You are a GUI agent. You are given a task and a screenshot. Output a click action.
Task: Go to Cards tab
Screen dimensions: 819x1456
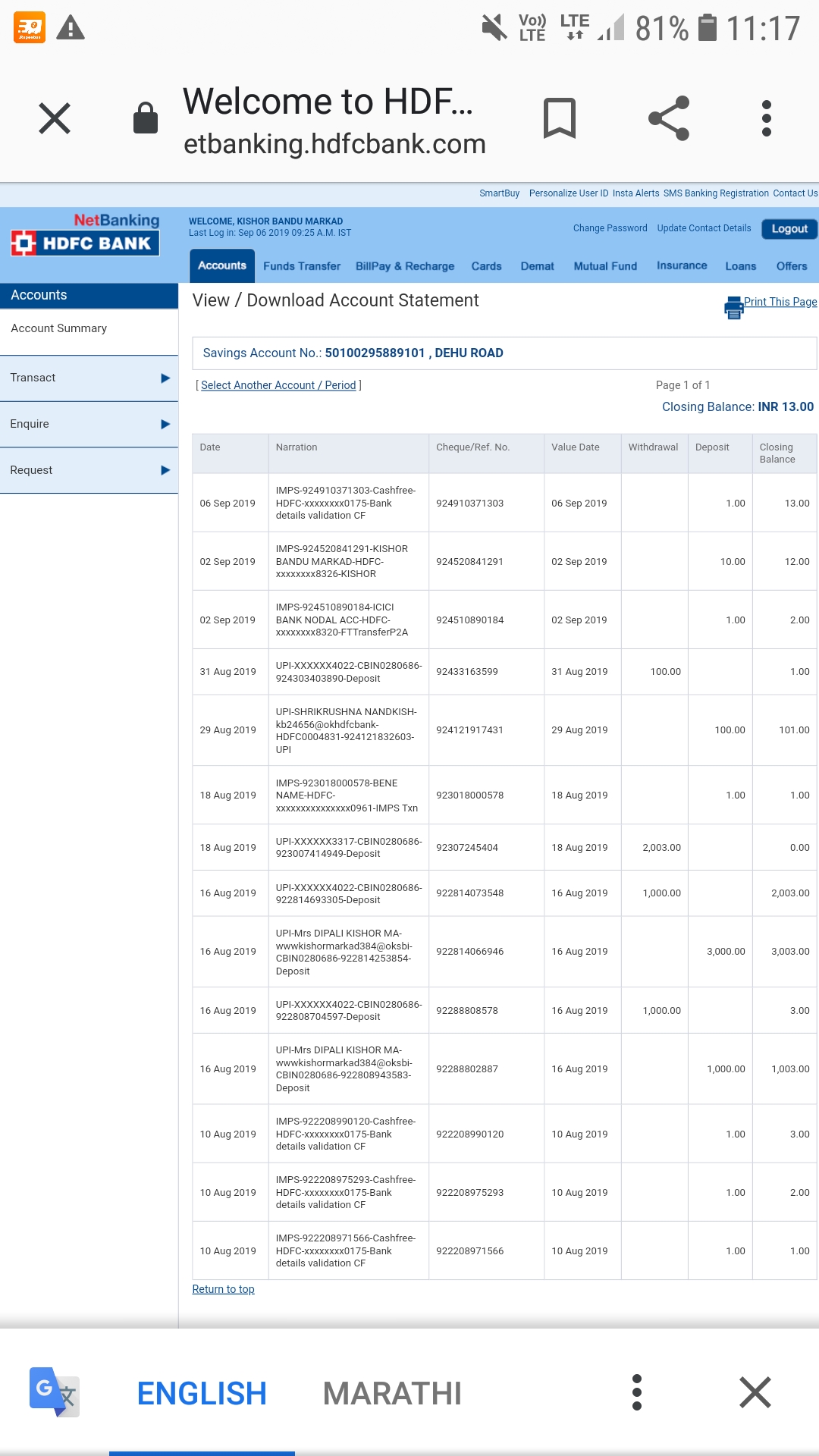click(x=486, y=266)
